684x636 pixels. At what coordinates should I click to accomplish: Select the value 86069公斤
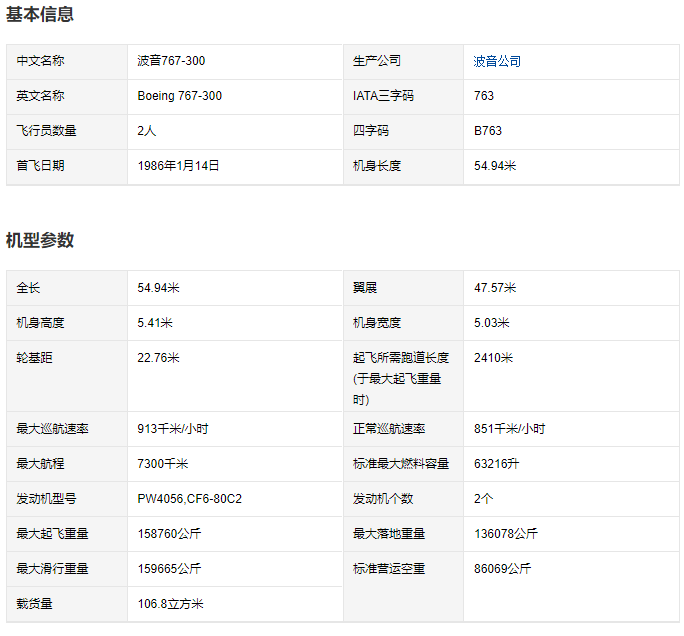click(x=503, y=569)
